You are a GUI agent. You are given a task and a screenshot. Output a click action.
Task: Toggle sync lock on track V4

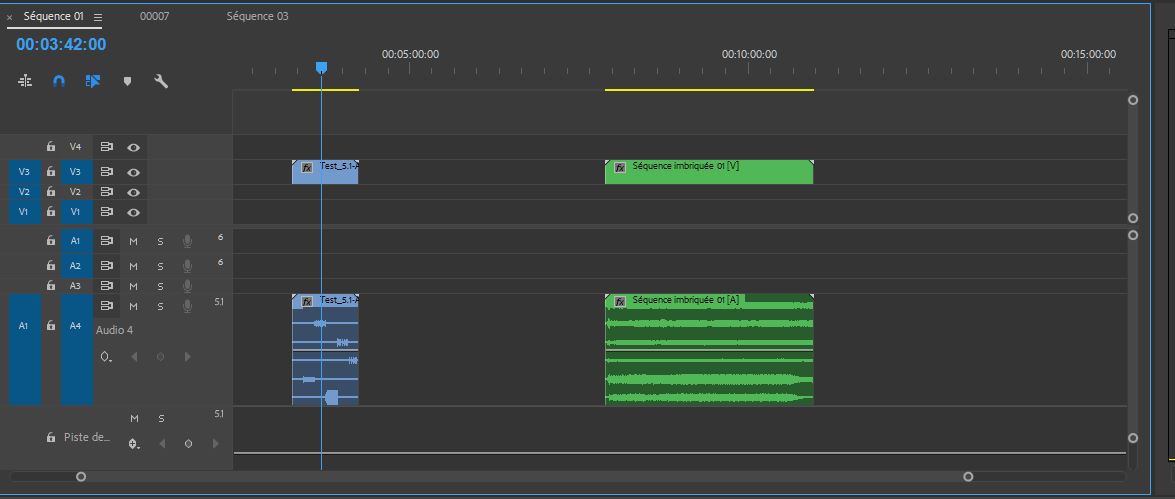[107, 147]
